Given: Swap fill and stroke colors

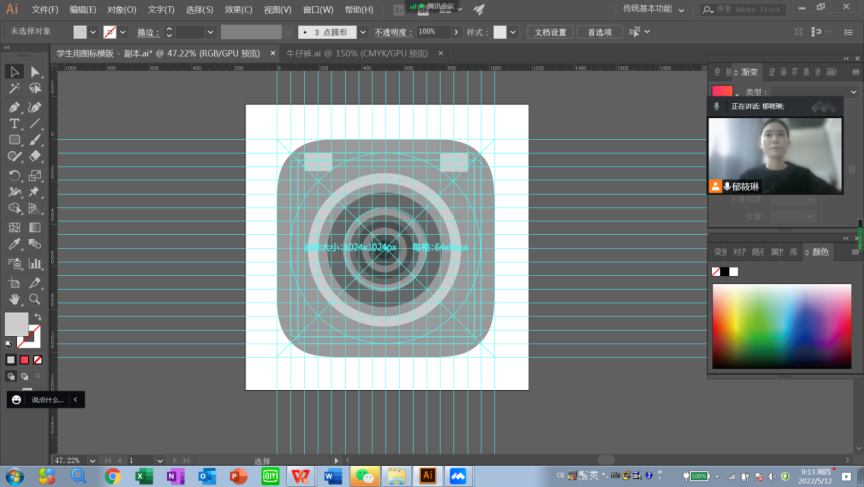Looking at the screenshot, I should pyautogui.click(x=38, y=317).
